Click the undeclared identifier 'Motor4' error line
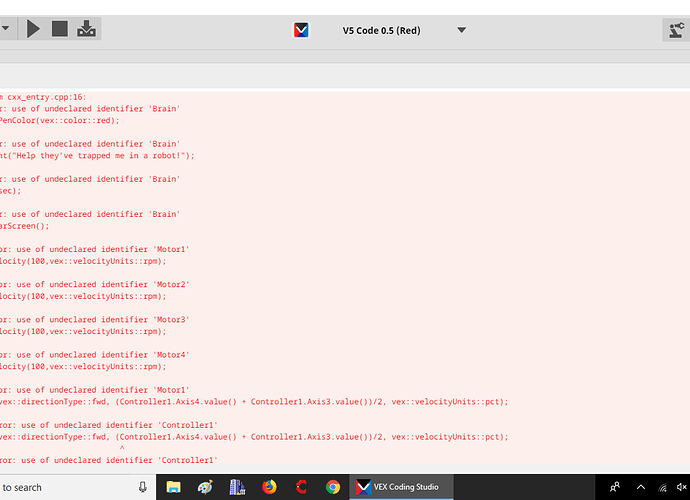This screenshot has width=690, height=500. coord(95,355)
